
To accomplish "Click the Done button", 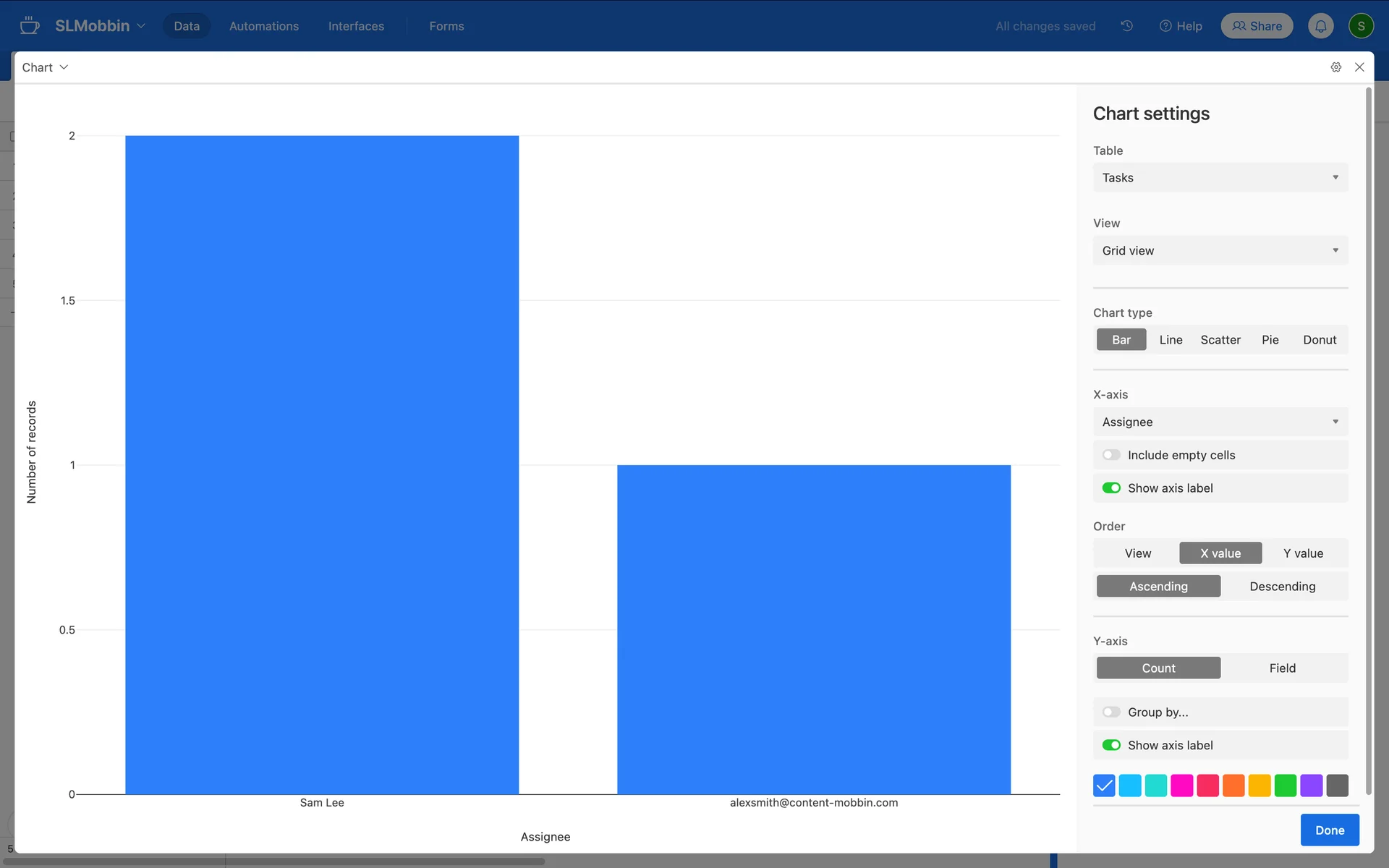I will coord(1329,830).
